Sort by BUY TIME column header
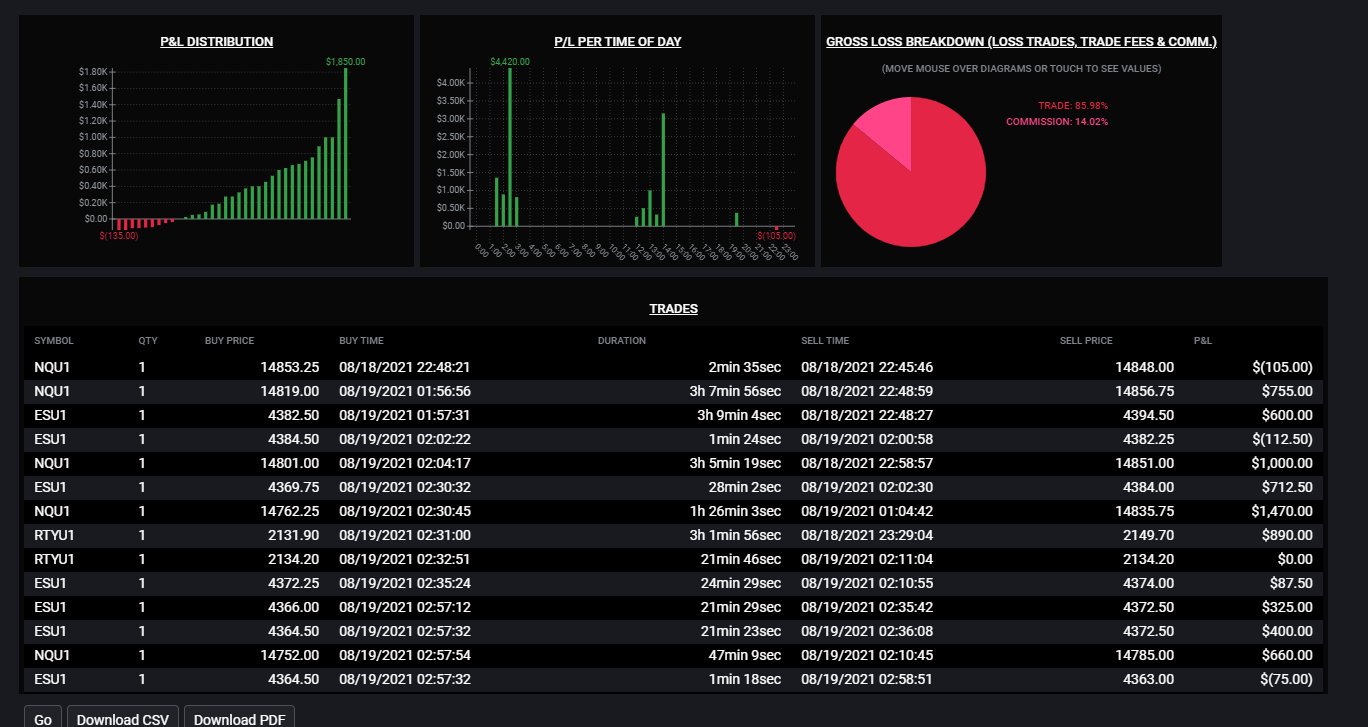1368x727 pixels. click(x=361, y=341)
